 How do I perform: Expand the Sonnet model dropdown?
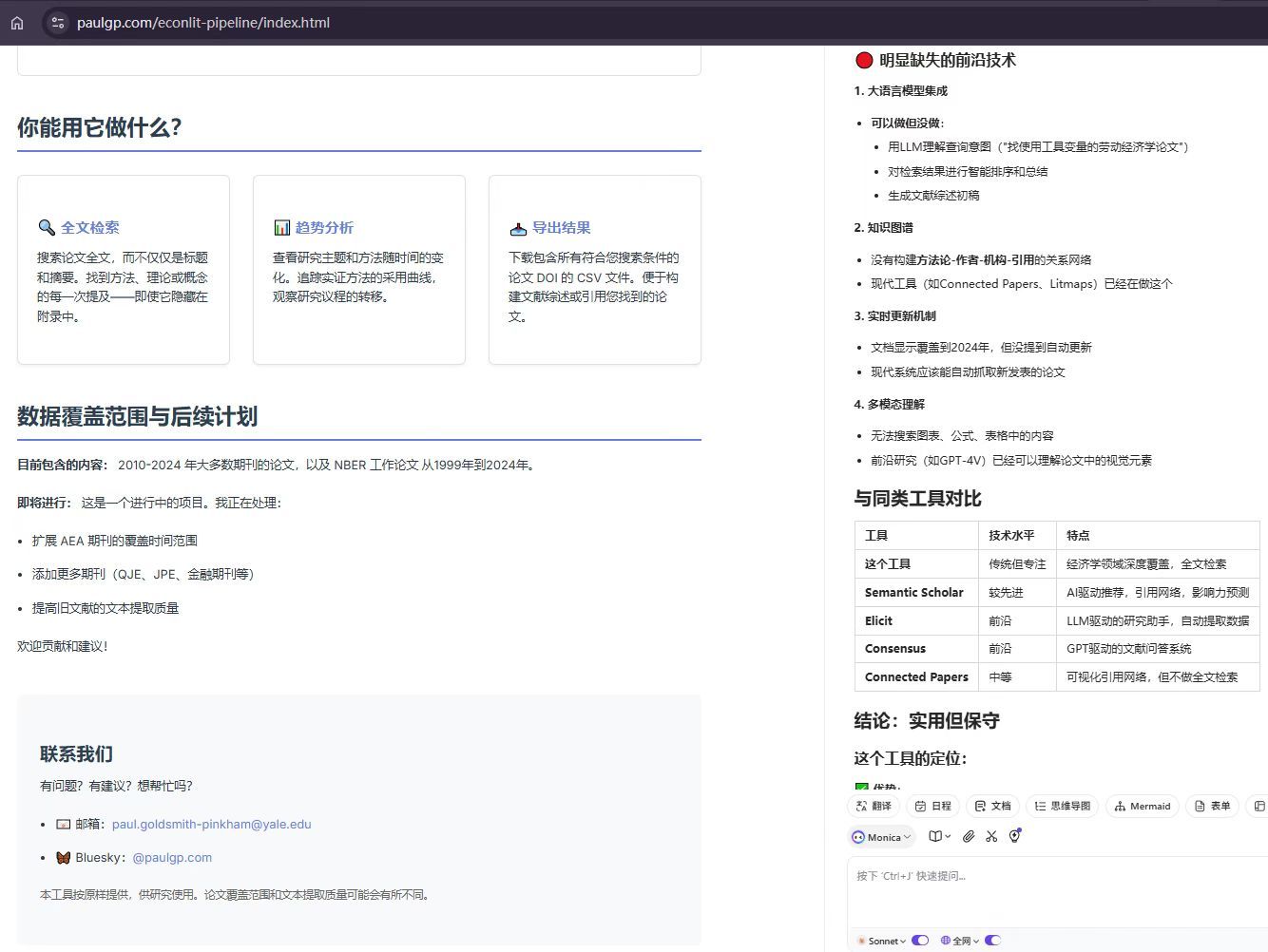click(882, 941)
